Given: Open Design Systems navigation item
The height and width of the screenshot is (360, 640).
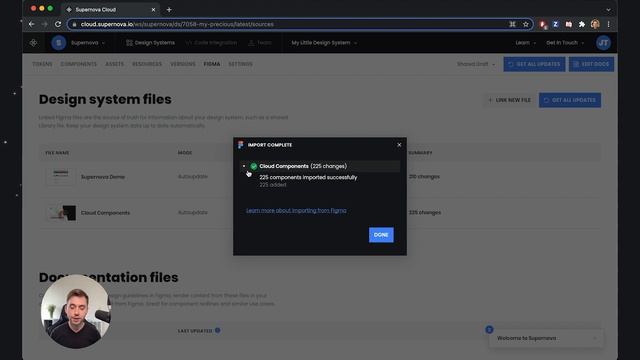Looking at the screenshot, I should [150, 42].
